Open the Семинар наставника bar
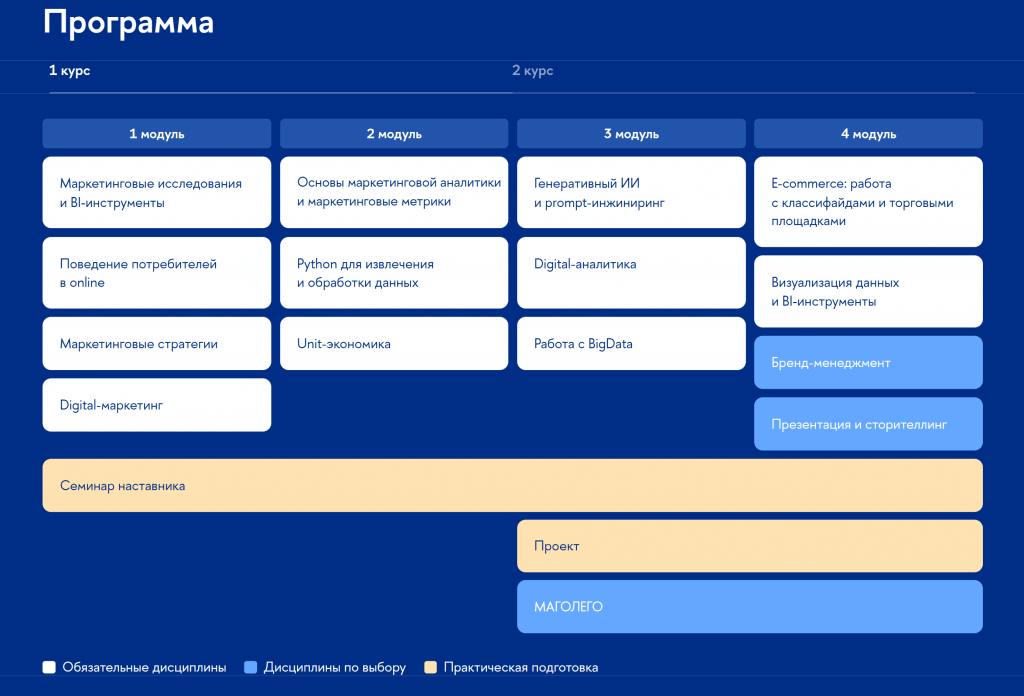1024x696 pixels. click(513, 485)
